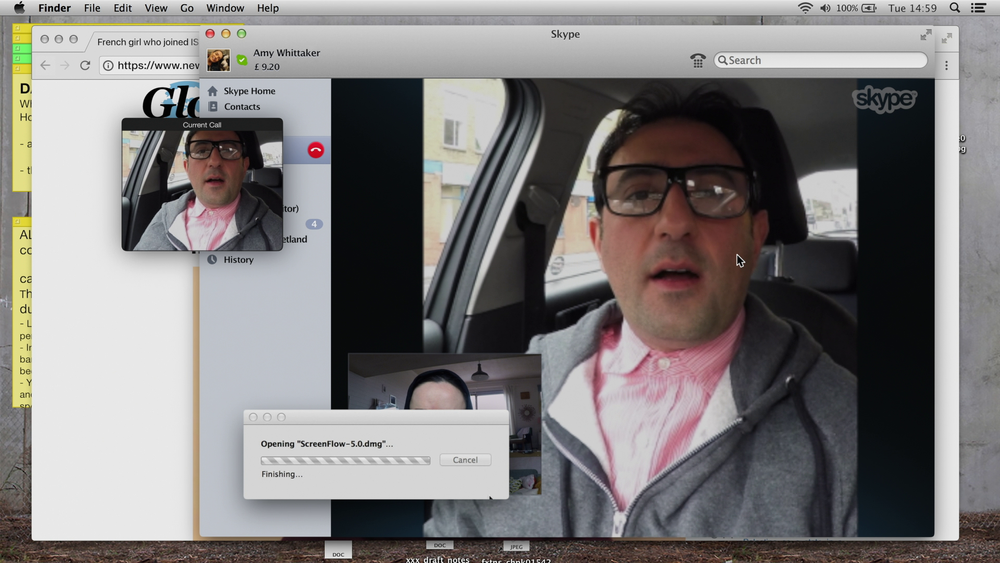Viewport: 1000px width, 563px height.
Task: Click the Tue 14:59 clock
Action: click(x=912, y=8)
